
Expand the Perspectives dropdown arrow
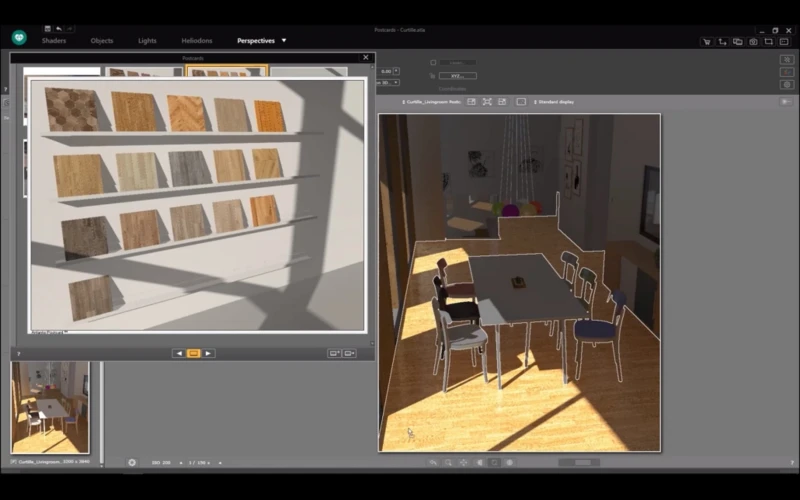pyautogui.click(x=284, y=41)
